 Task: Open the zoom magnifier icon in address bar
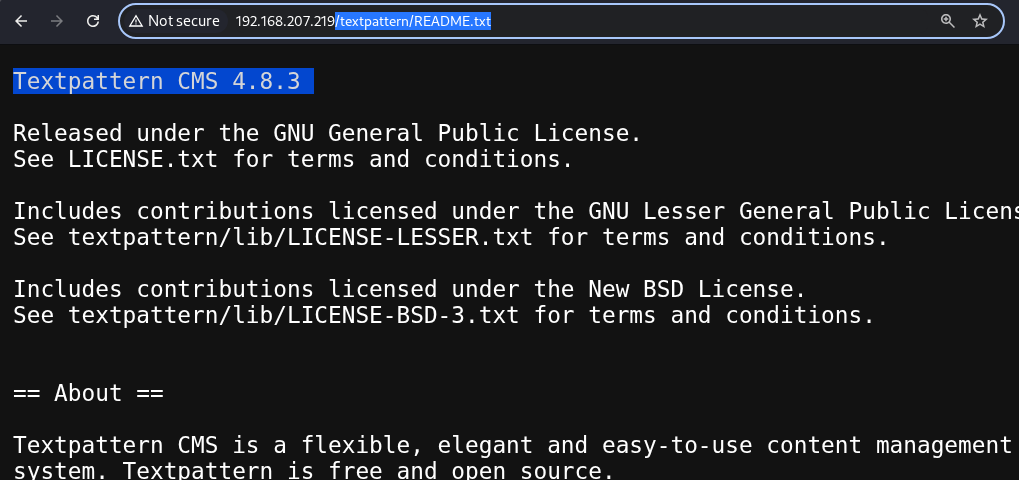tap(948, 21)
